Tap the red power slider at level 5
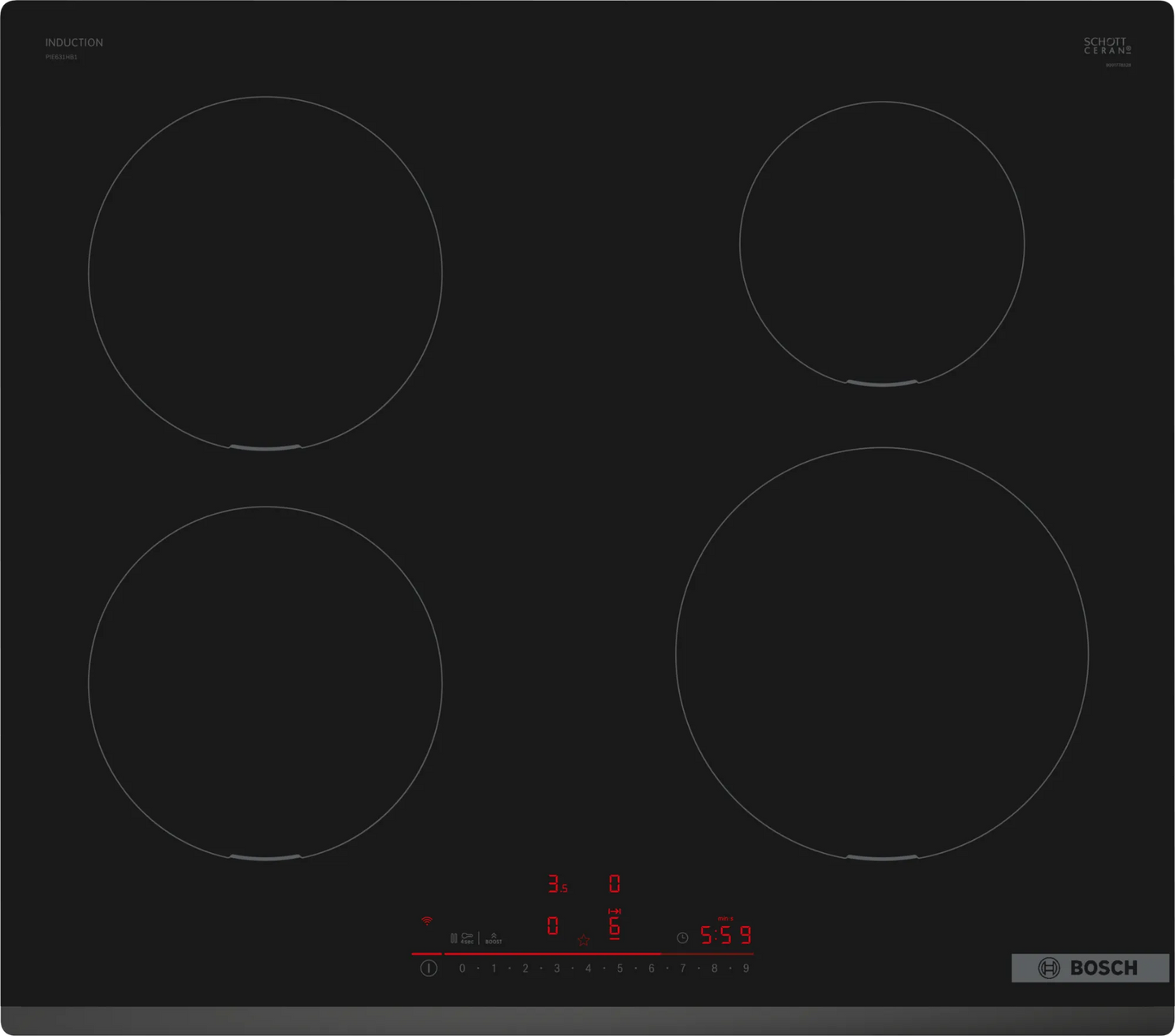1175x1036 pixels. (x=620, y=953)
